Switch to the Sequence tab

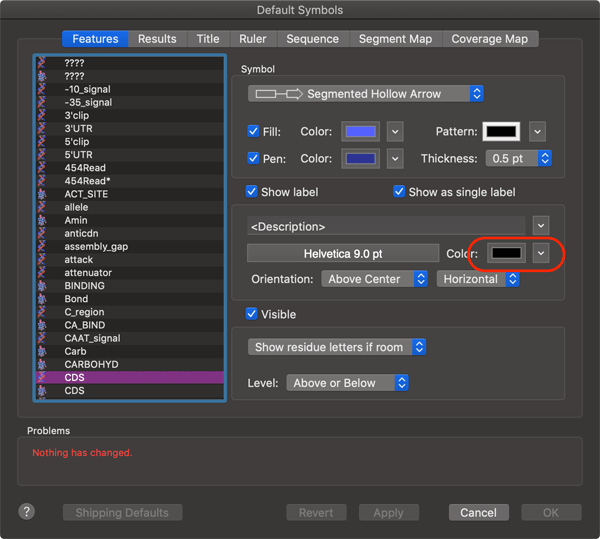(313, 39)
